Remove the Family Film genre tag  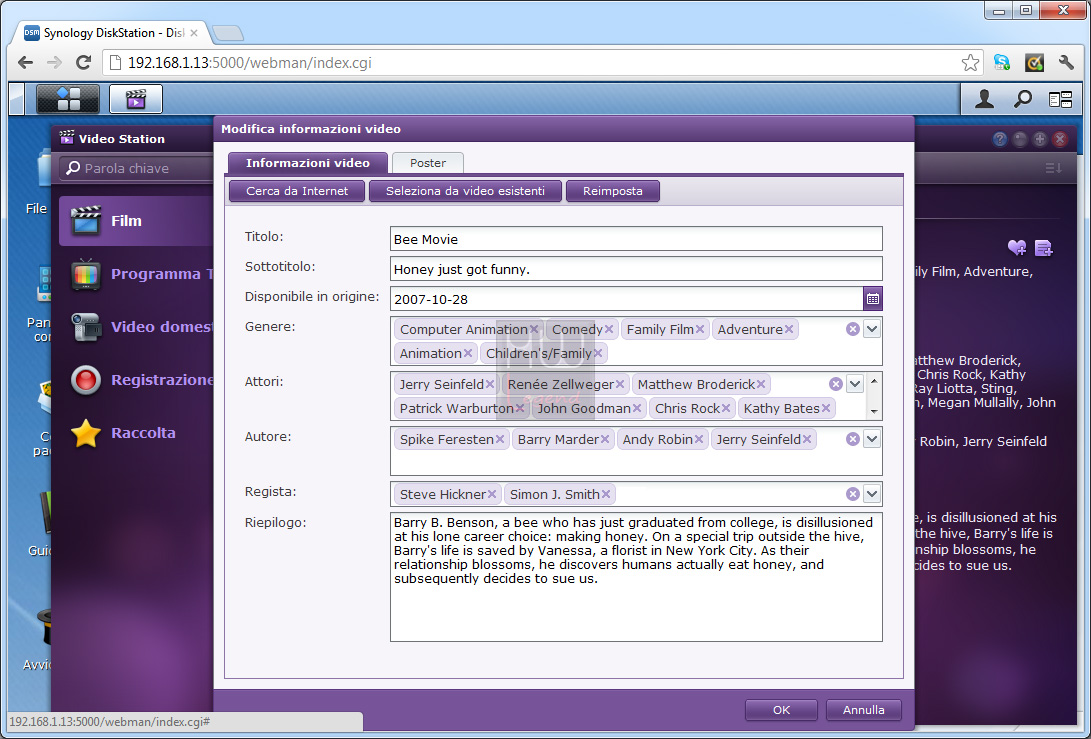pos(700,329)
